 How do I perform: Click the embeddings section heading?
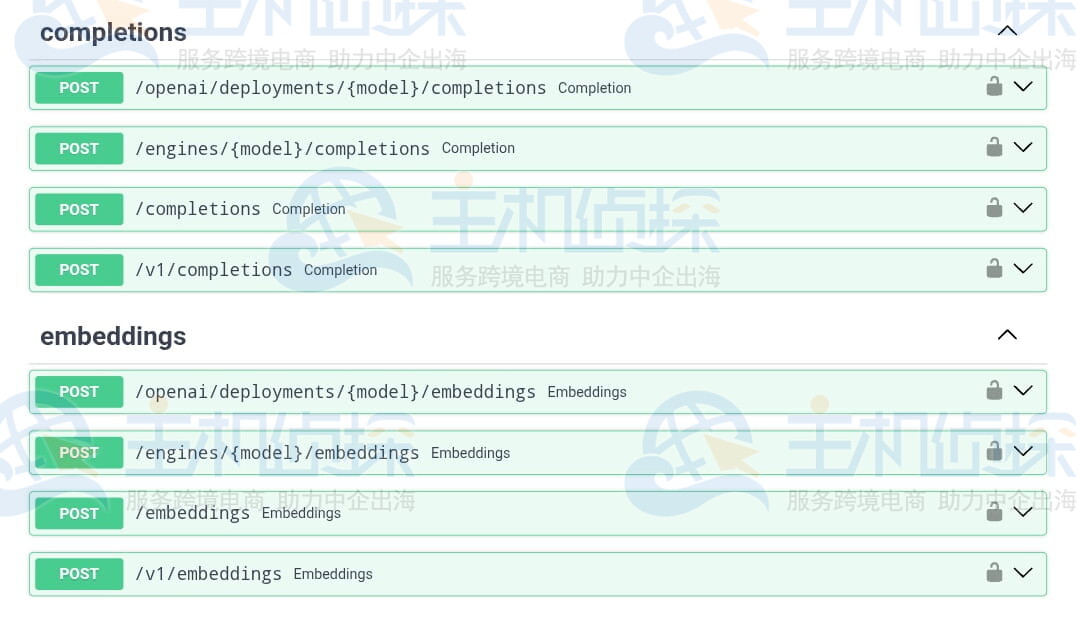tap(113, 337)
